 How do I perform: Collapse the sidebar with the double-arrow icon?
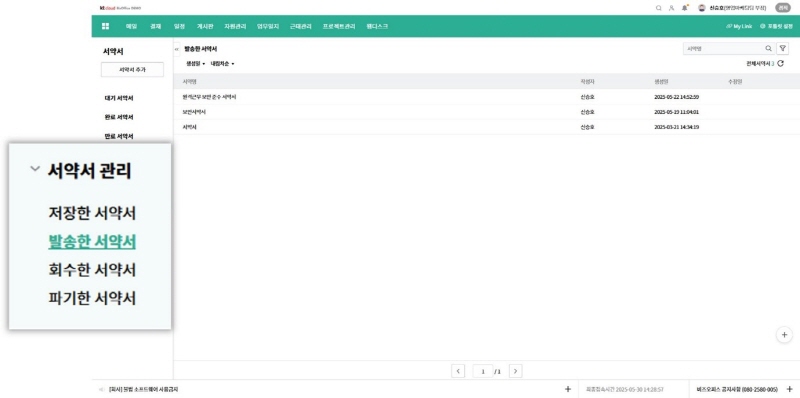177,49
